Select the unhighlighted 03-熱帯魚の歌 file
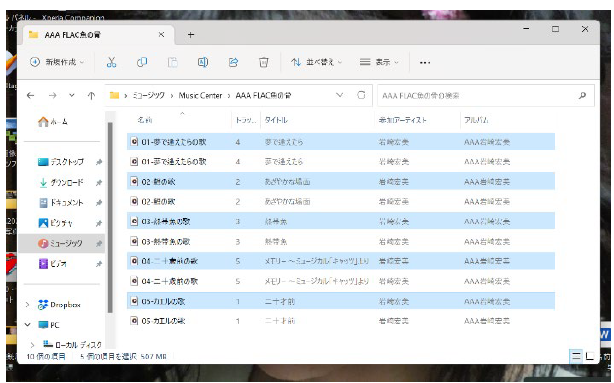 click(341, 241)
